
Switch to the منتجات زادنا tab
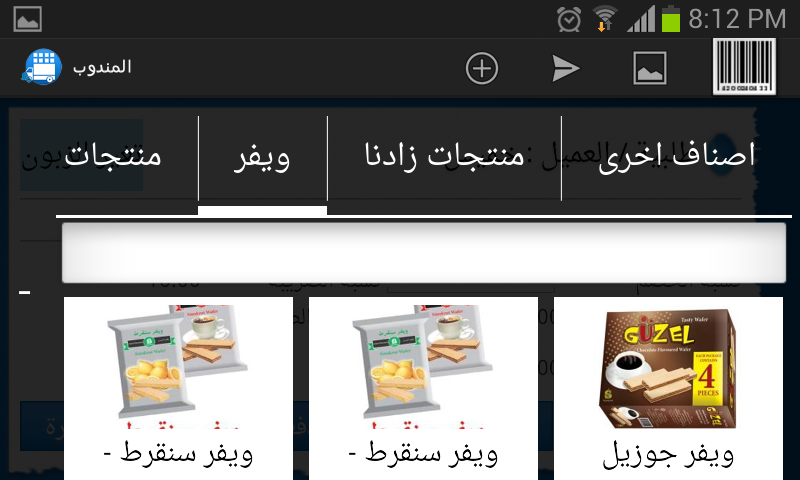click(444, 158)
